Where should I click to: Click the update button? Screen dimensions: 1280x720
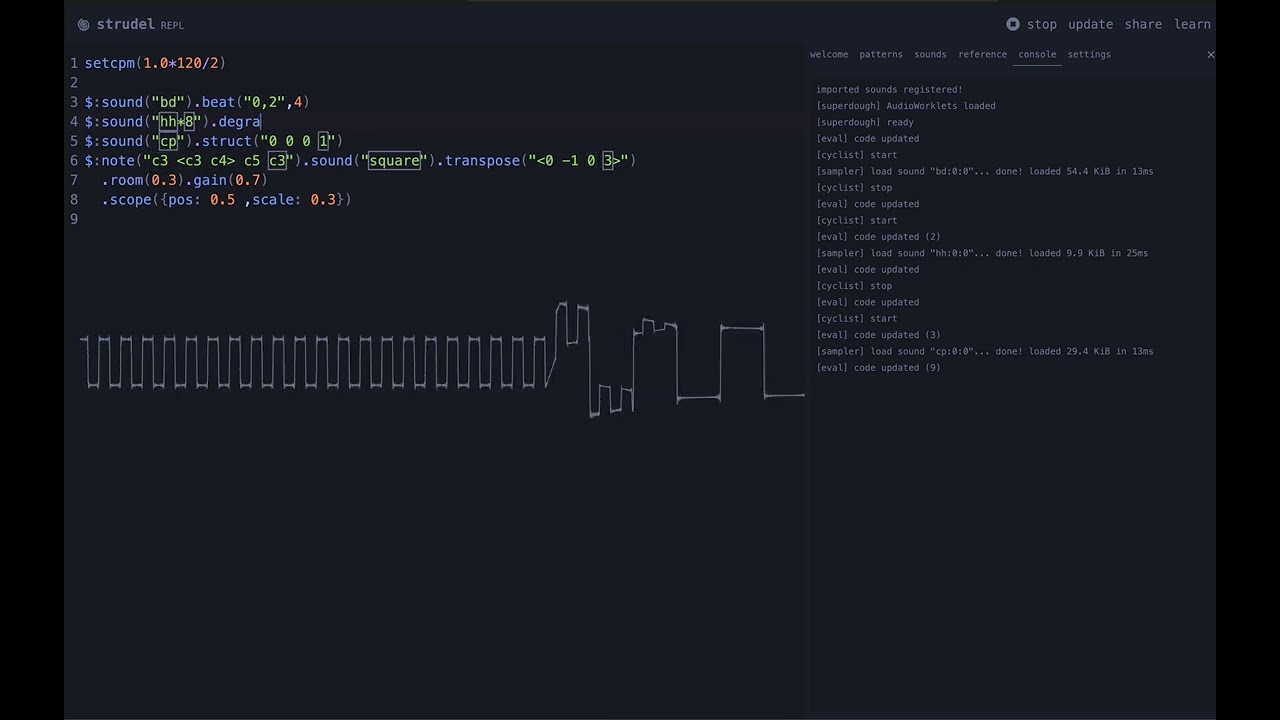tap(1090, 24)
